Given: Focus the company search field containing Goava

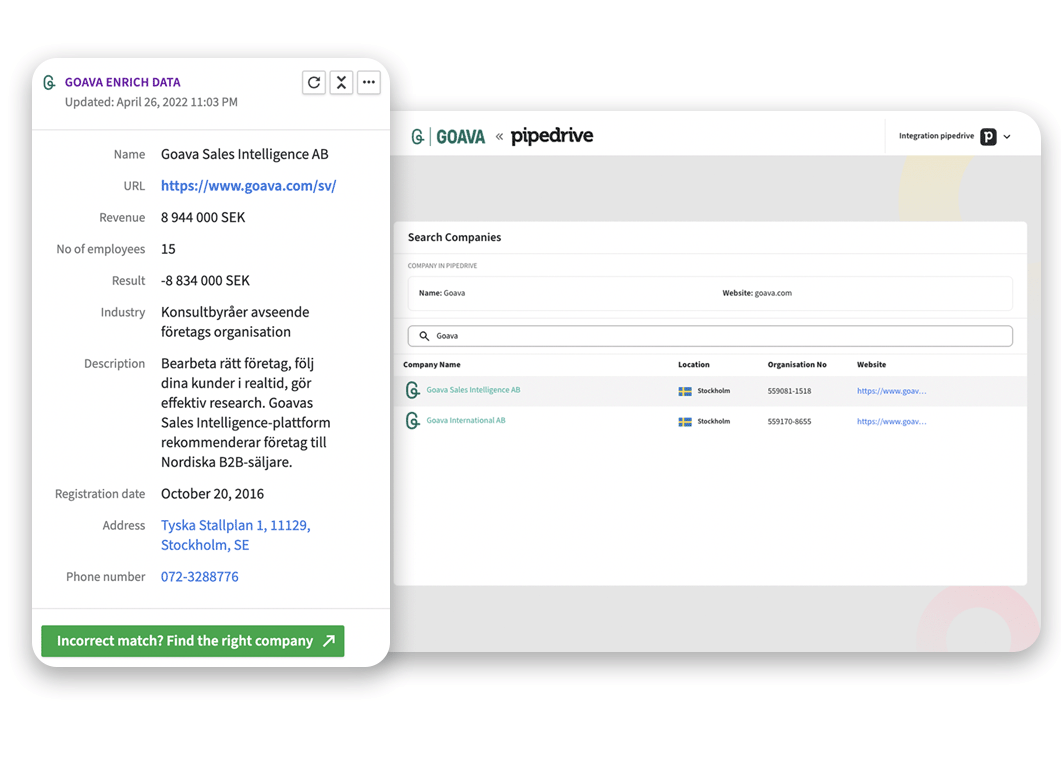Looking at the screenshot, I should (710, 336).
